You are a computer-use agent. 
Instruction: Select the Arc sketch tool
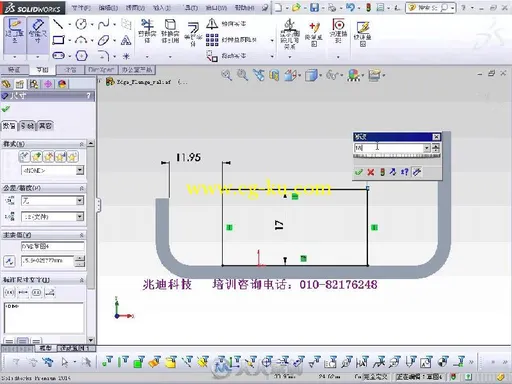click(x=81, y=40)
